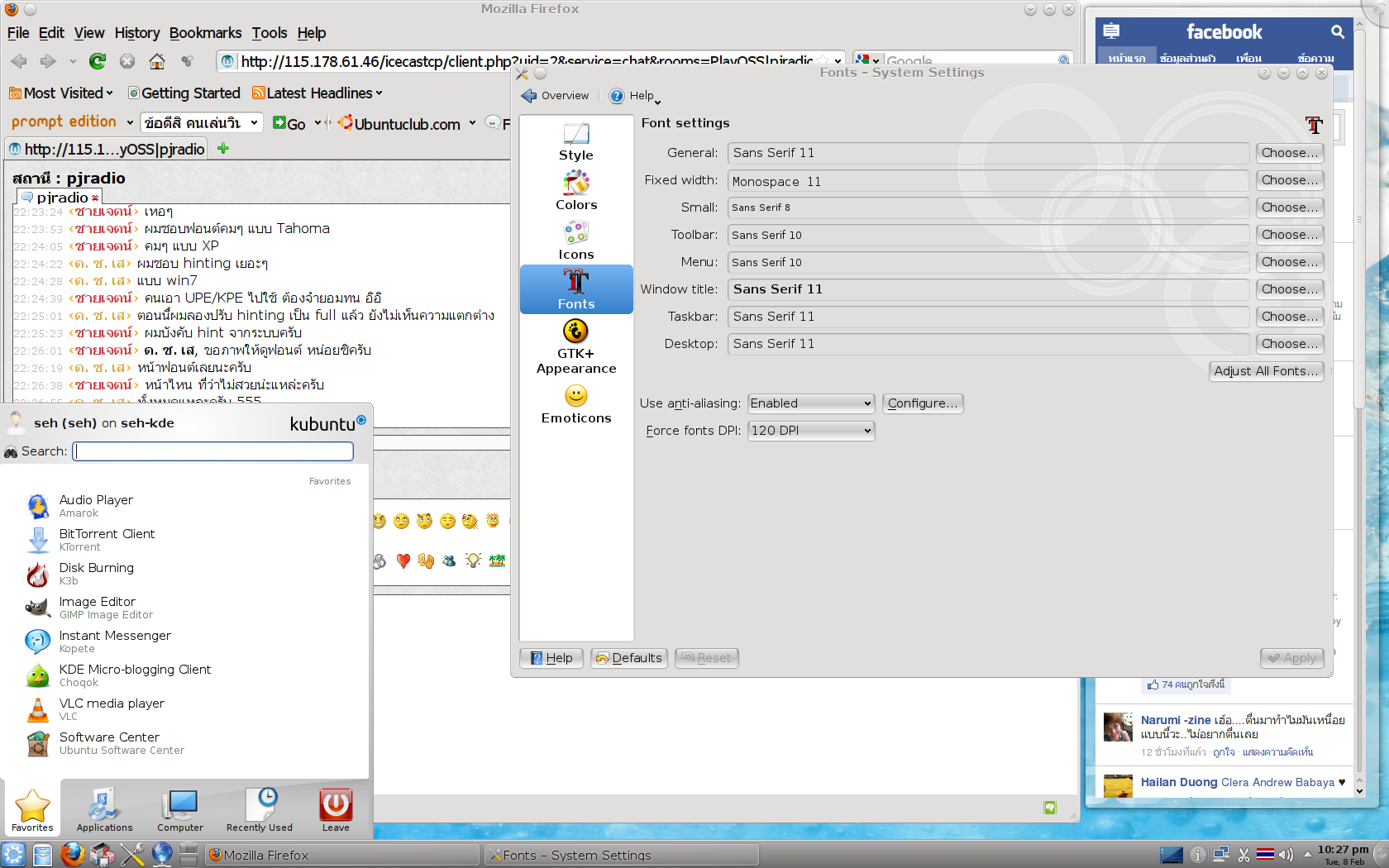Screen dimensions: 1389x868
Task: Open the Leave tab in Kickoff
Action: point(336,809)
